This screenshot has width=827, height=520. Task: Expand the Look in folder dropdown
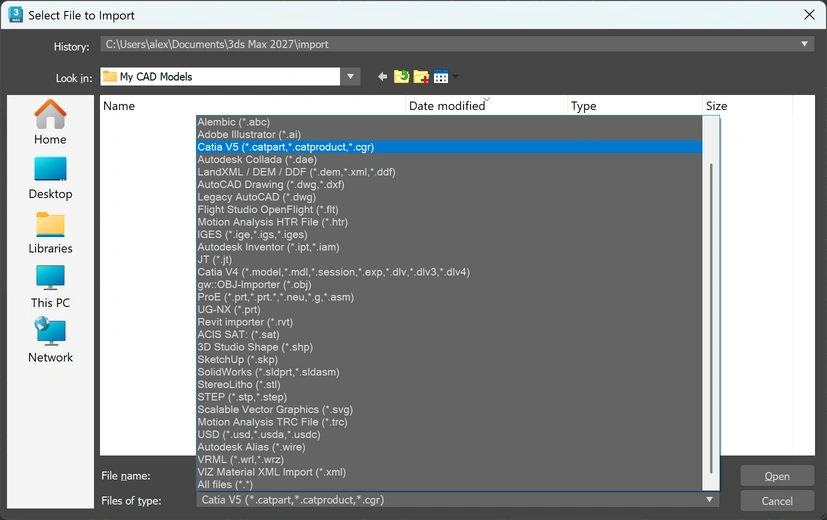pos(350,76)
